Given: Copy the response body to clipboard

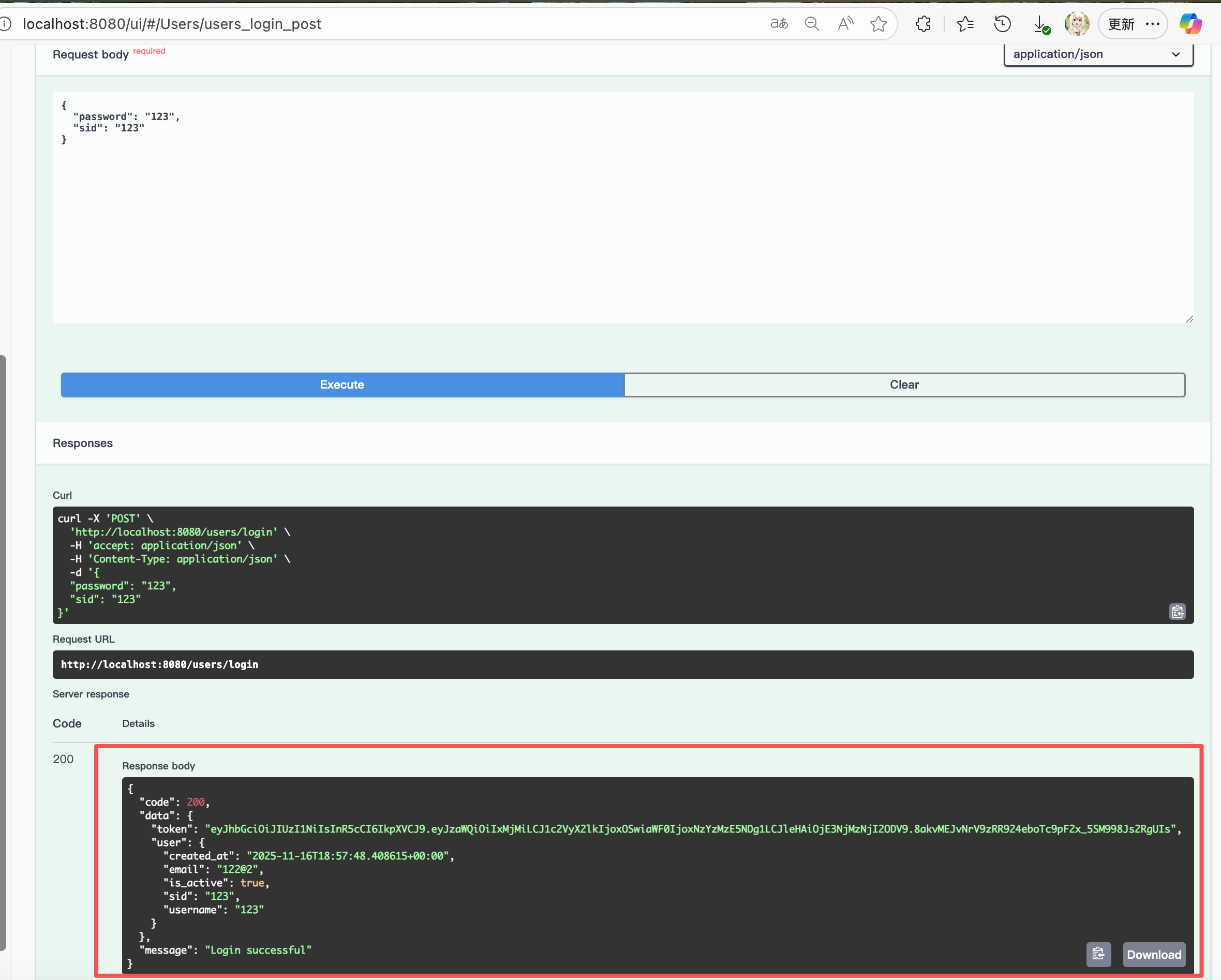Looking at the screenshot, I should pyautogui.click(x=1098, y=955).
